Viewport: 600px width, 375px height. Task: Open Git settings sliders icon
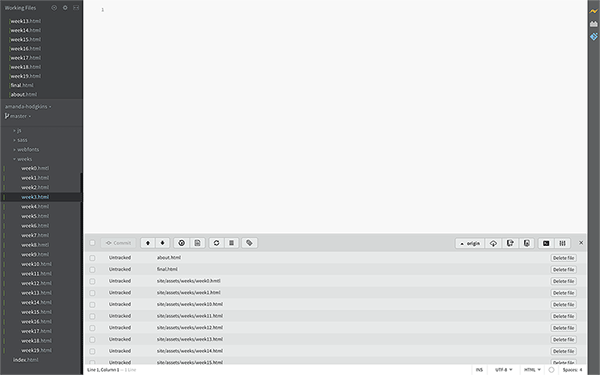pos(562,243)
